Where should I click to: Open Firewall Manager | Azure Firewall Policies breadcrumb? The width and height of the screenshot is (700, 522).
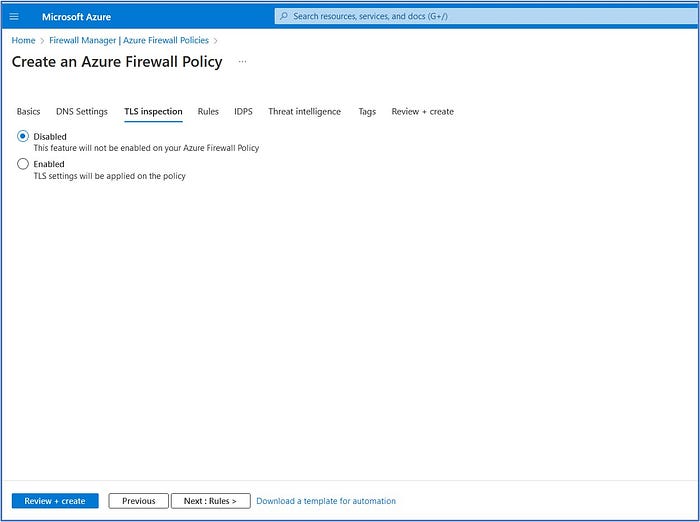click(x=129, y=40)
